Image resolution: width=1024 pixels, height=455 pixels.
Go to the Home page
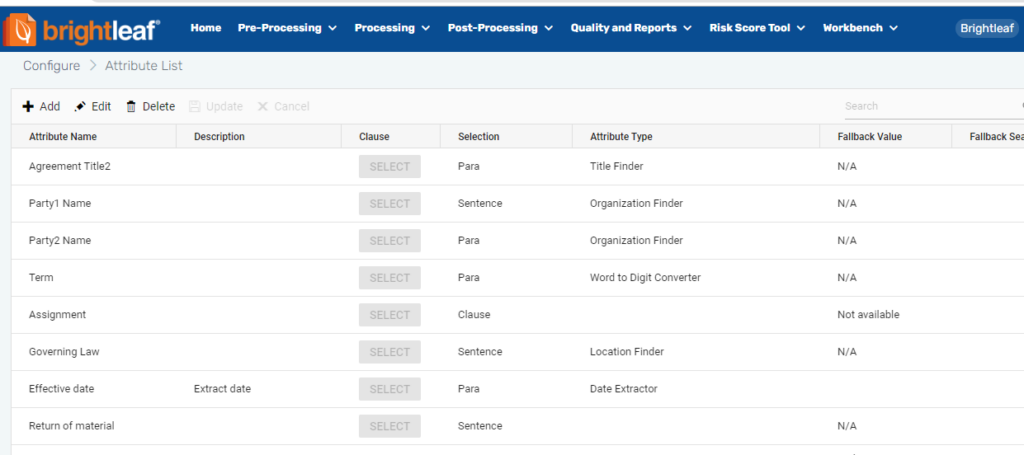(x=205, y=28)
